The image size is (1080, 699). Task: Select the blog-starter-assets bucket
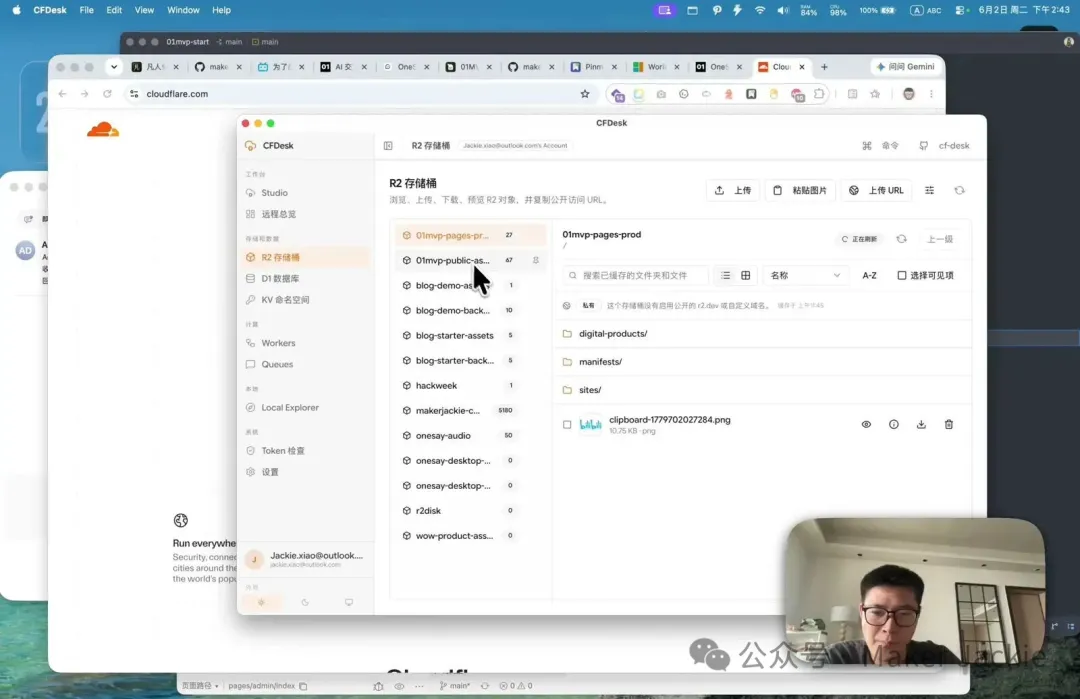coord(470,335)
